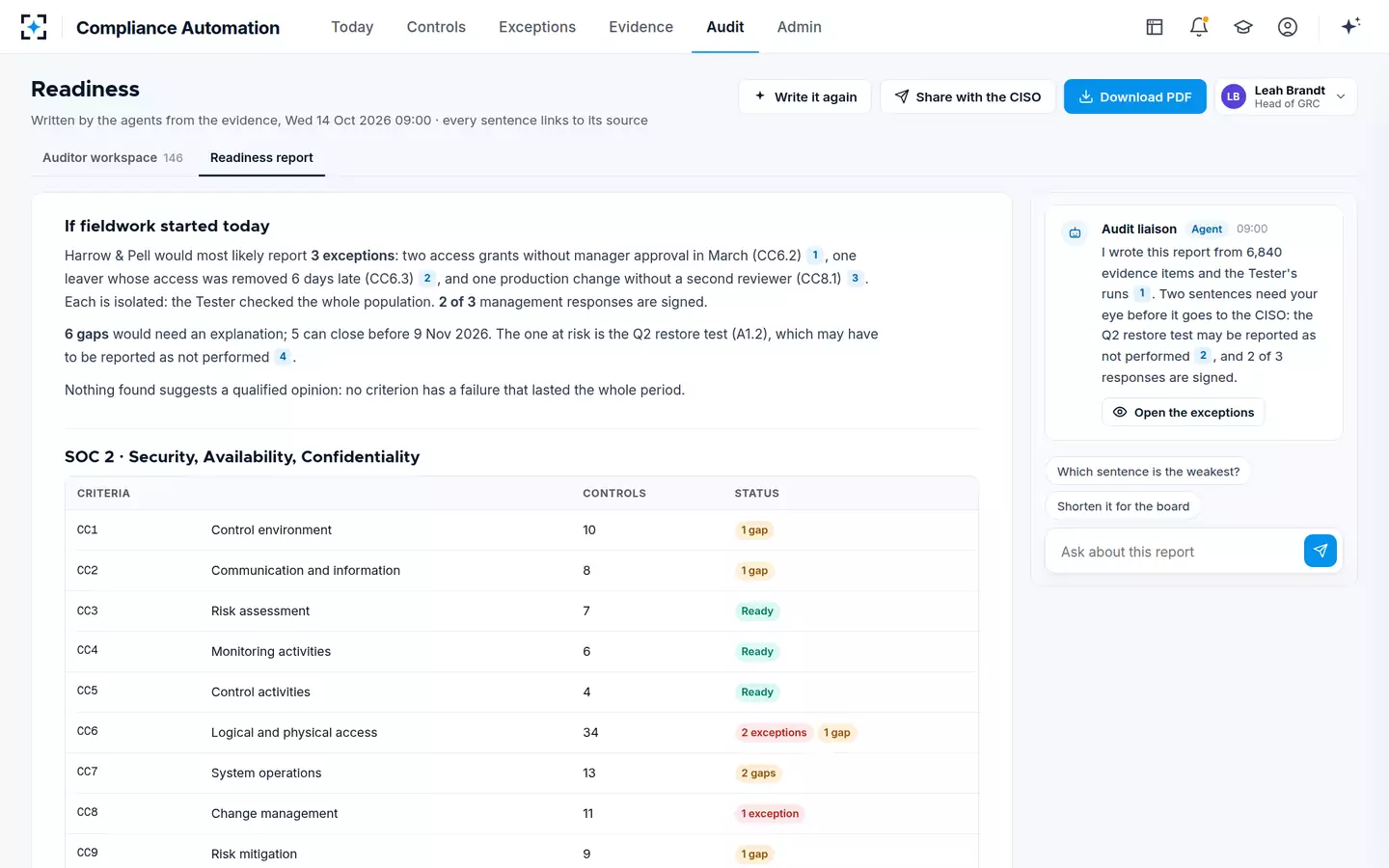Click the Ready badge for Risk assessment
Image resolution: width=1389 pixels, height=868 pixels.
[757, 611]
